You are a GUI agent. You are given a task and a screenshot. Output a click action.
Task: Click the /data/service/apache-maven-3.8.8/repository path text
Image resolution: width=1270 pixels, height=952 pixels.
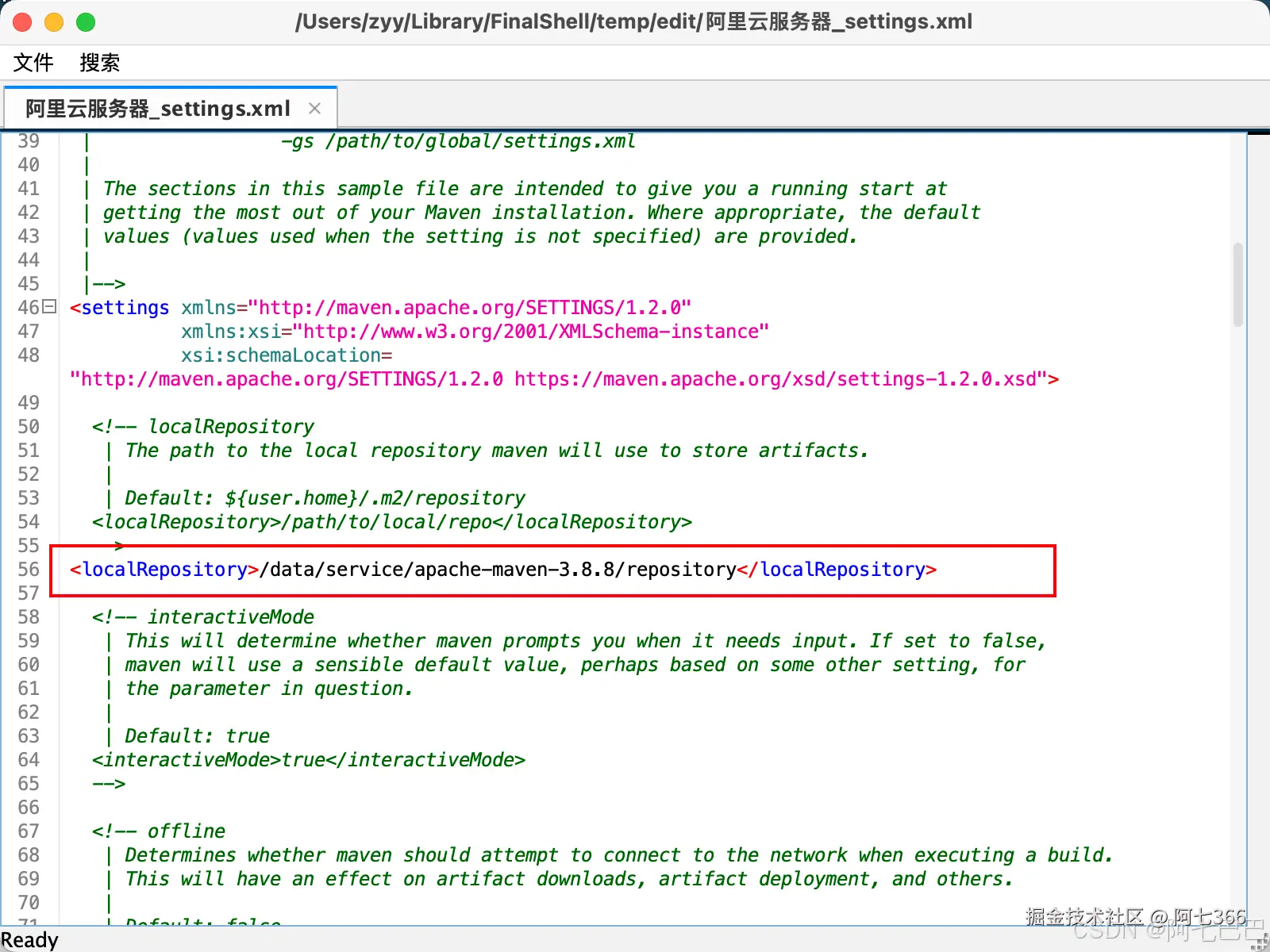coord(498,570)
